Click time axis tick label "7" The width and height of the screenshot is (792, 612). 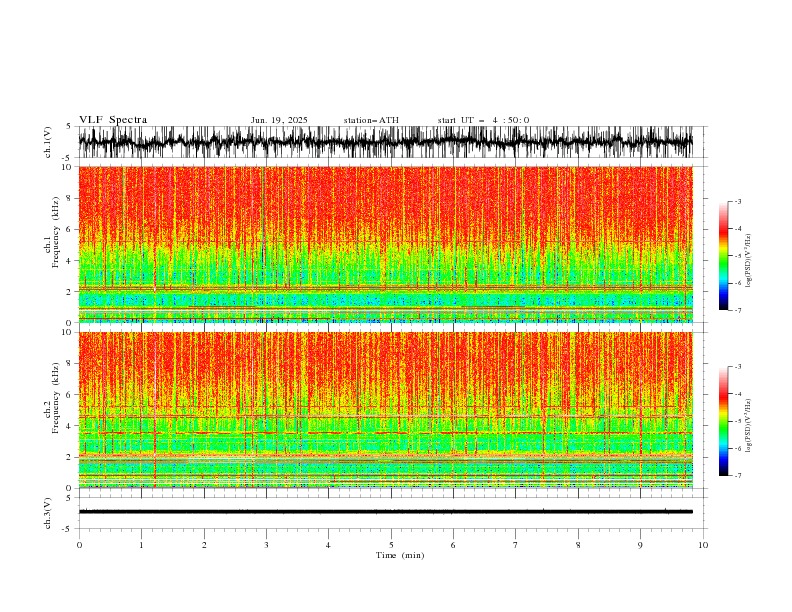[516, 545]
